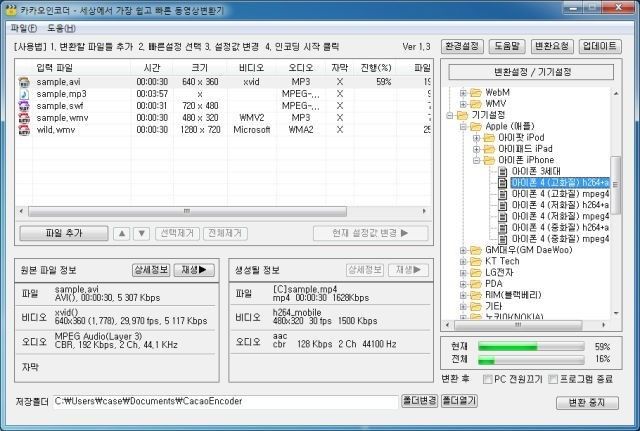Viewport: 640px width, 431px height.
Task: Click the sample.mp3 audio file icon
Action: pyautogui.click(x=24, y=94)
